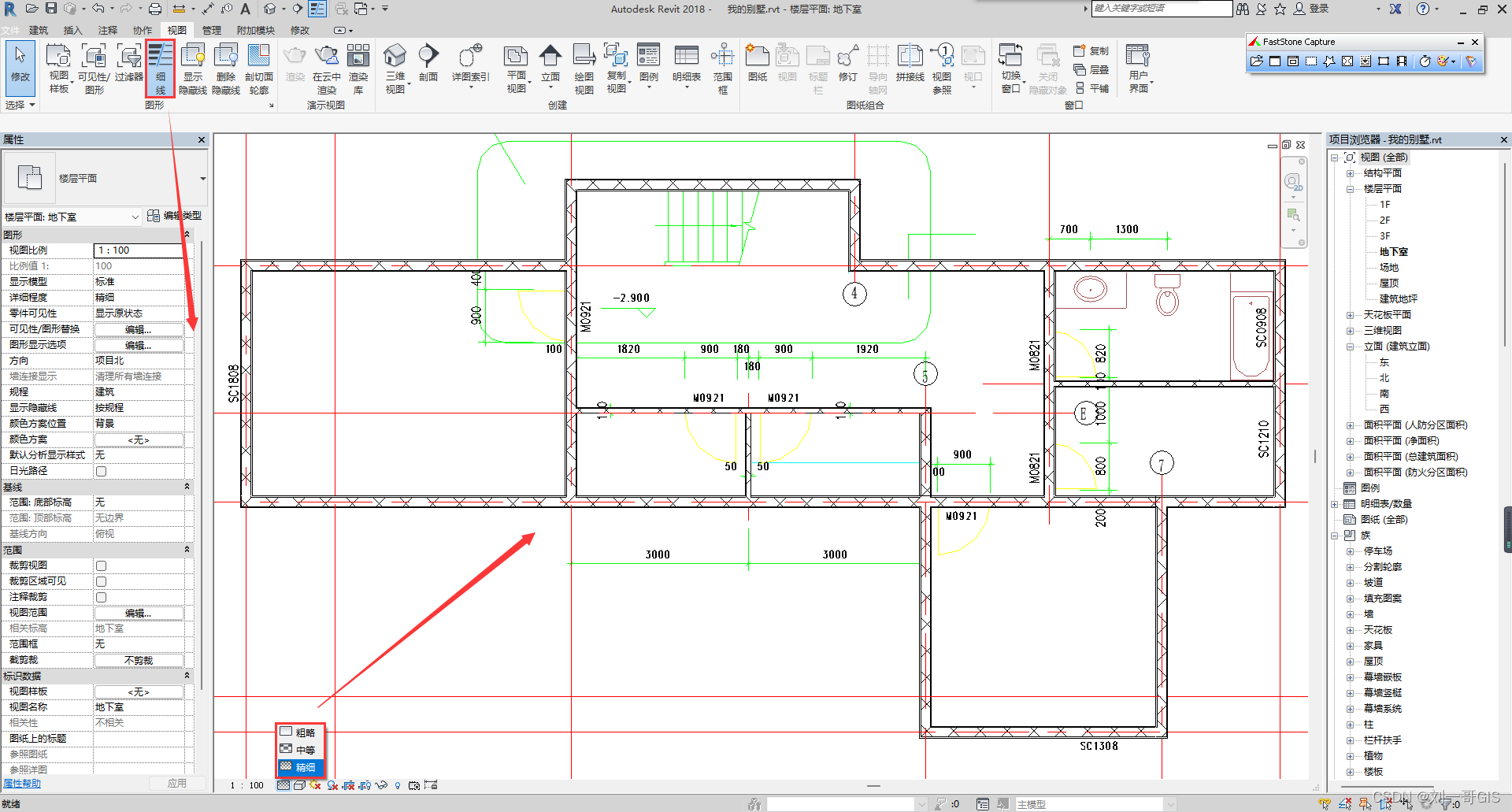Click the reveal hidden elements lightbulb icon
Image resolution: width=1512 pixels, height=812 pixels.
(x=398, y=785)
